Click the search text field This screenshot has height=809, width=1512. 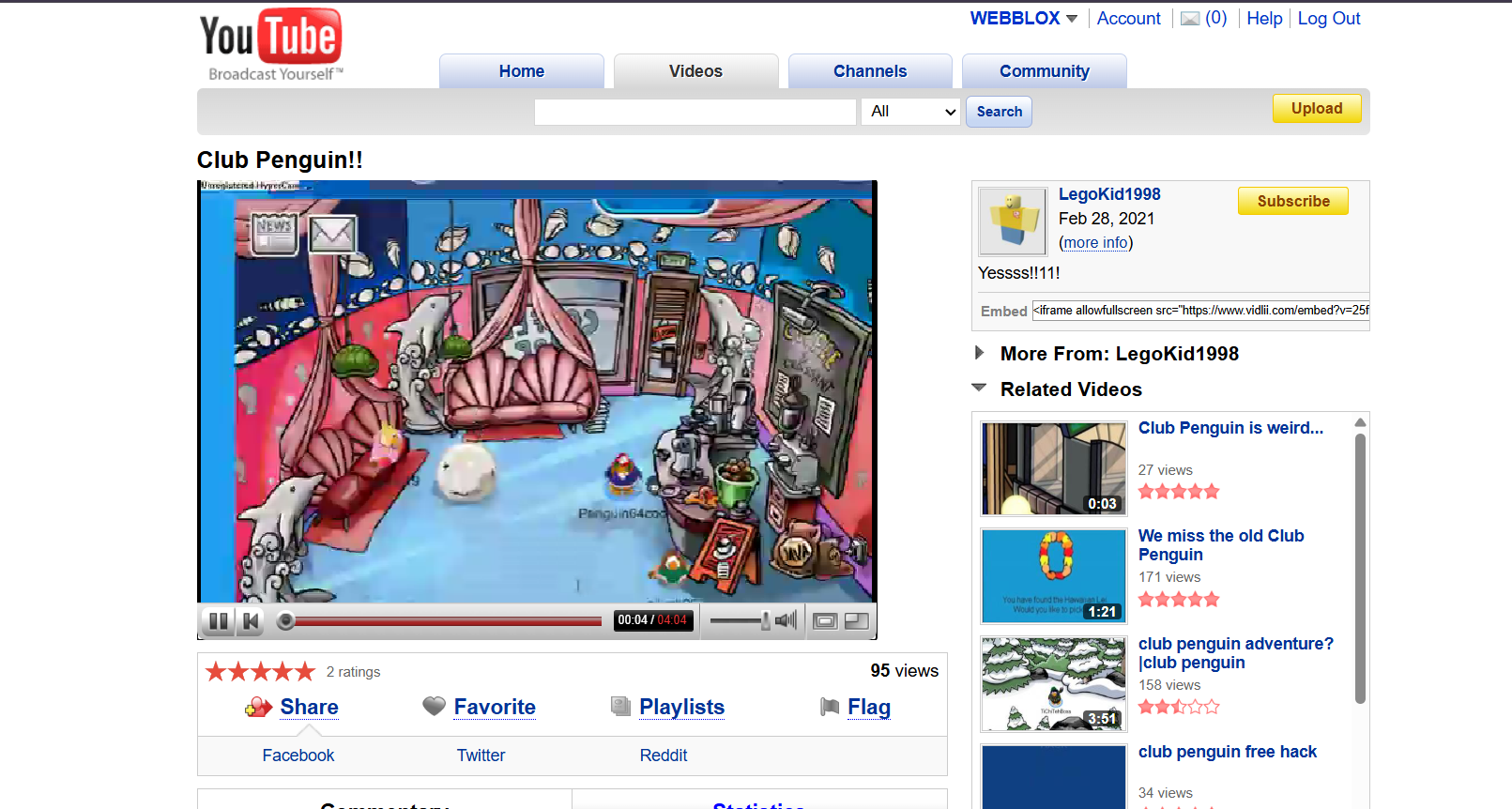tap(695, 112)
